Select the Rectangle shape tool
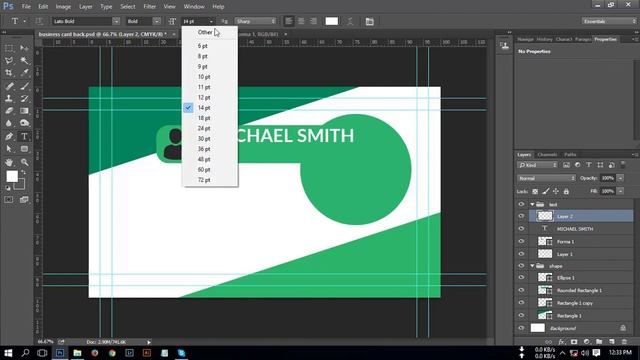Viewport: 640px width, 360px height. click(x=24, y=149)
